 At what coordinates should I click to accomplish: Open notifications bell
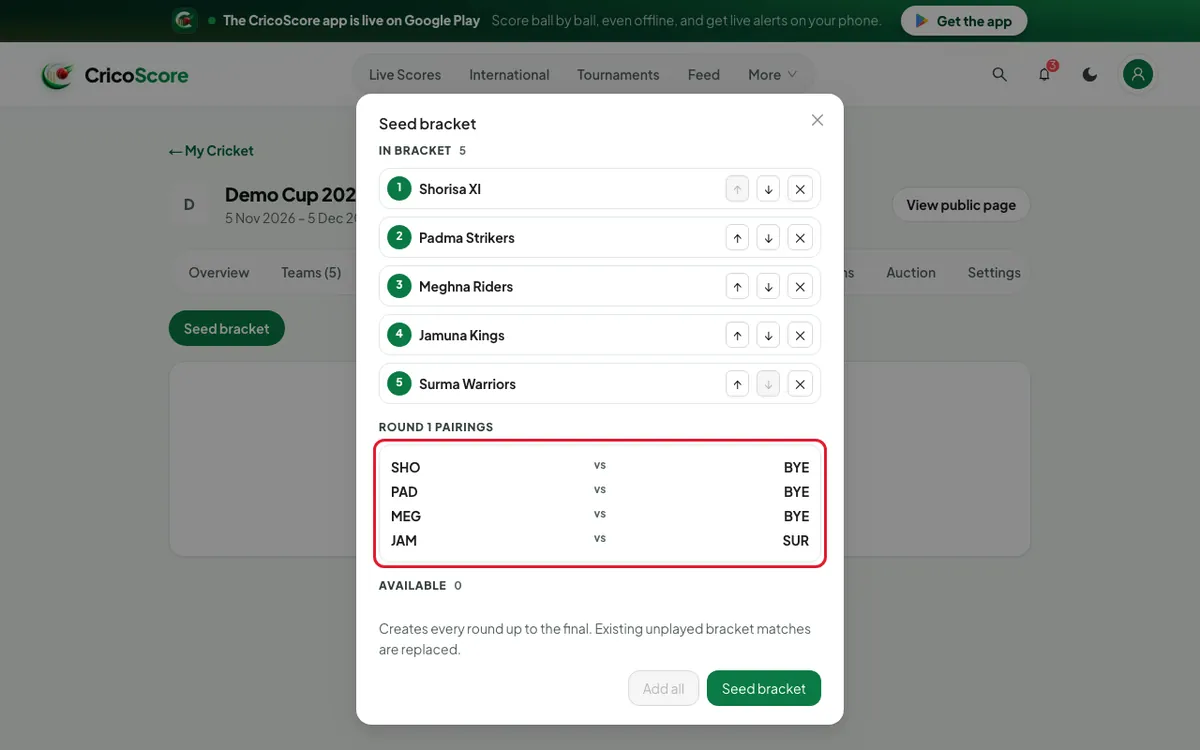(1045, 74)
